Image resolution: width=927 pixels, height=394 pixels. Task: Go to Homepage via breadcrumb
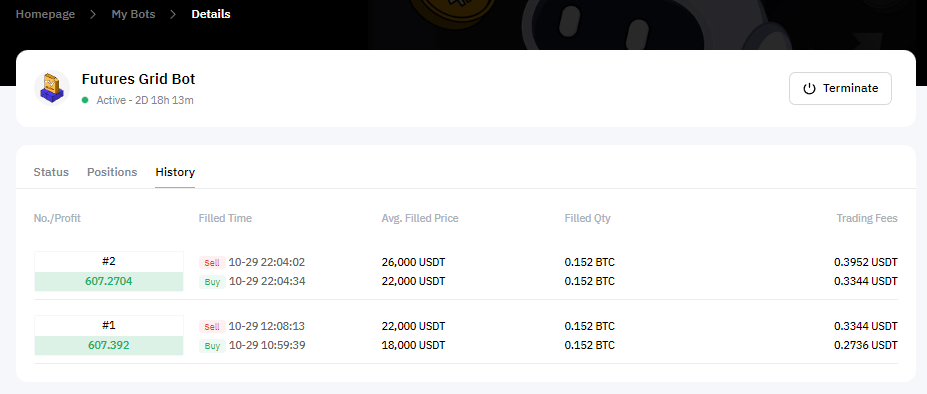[46, 14]
